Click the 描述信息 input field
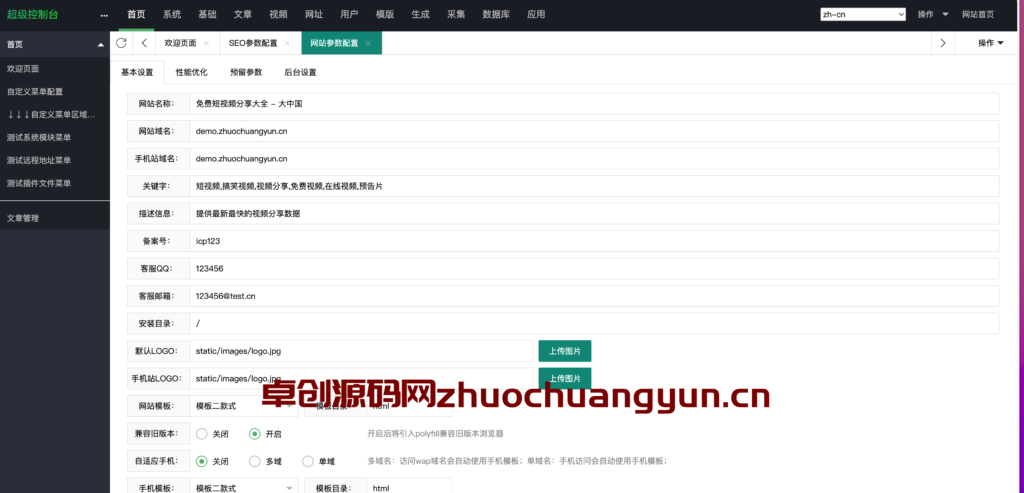The height and width of the screenshot is (493, 1024). point(594,214)
